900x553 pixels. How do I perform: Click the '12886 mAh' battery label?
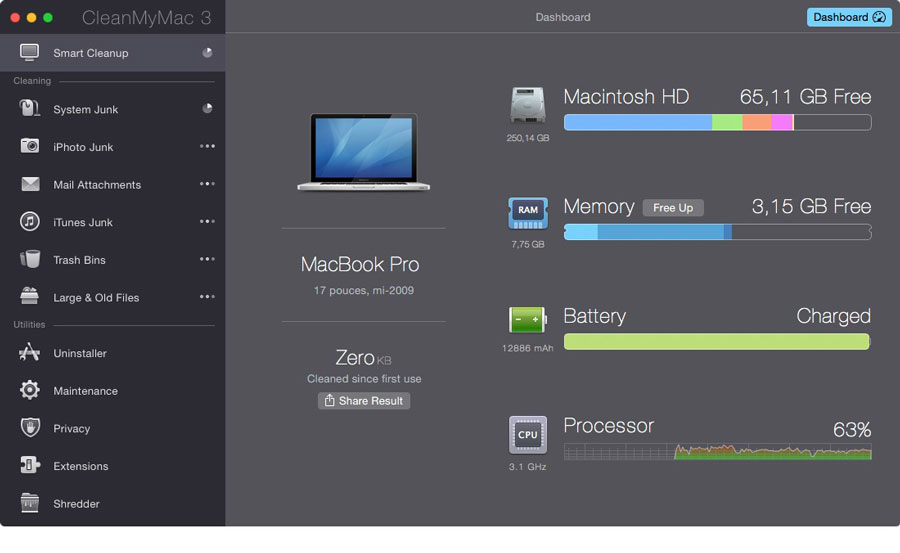coord(527,348)
